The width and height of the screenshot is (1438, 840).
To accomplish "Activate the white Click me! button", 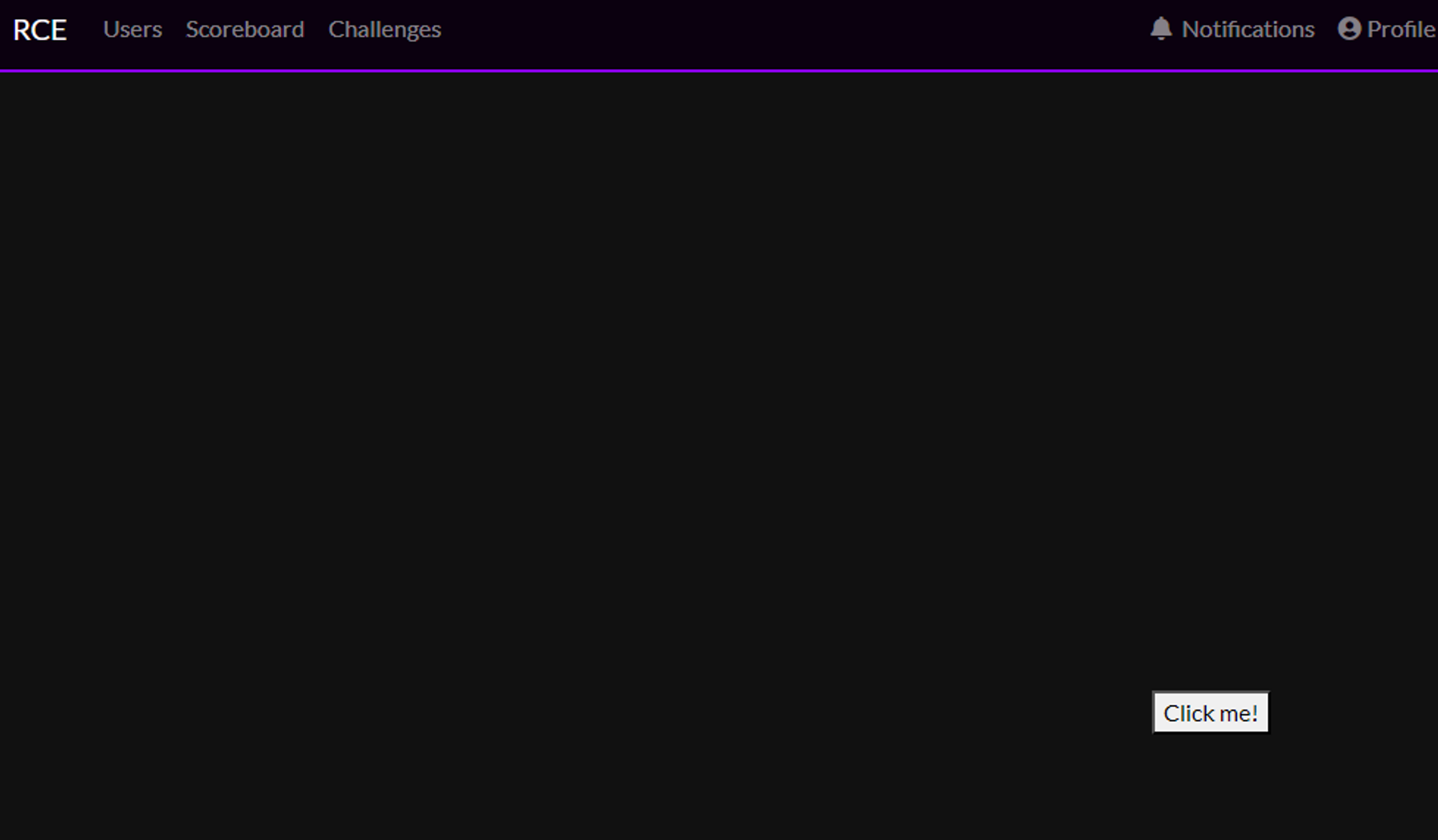I will (x=1211, y=712).
